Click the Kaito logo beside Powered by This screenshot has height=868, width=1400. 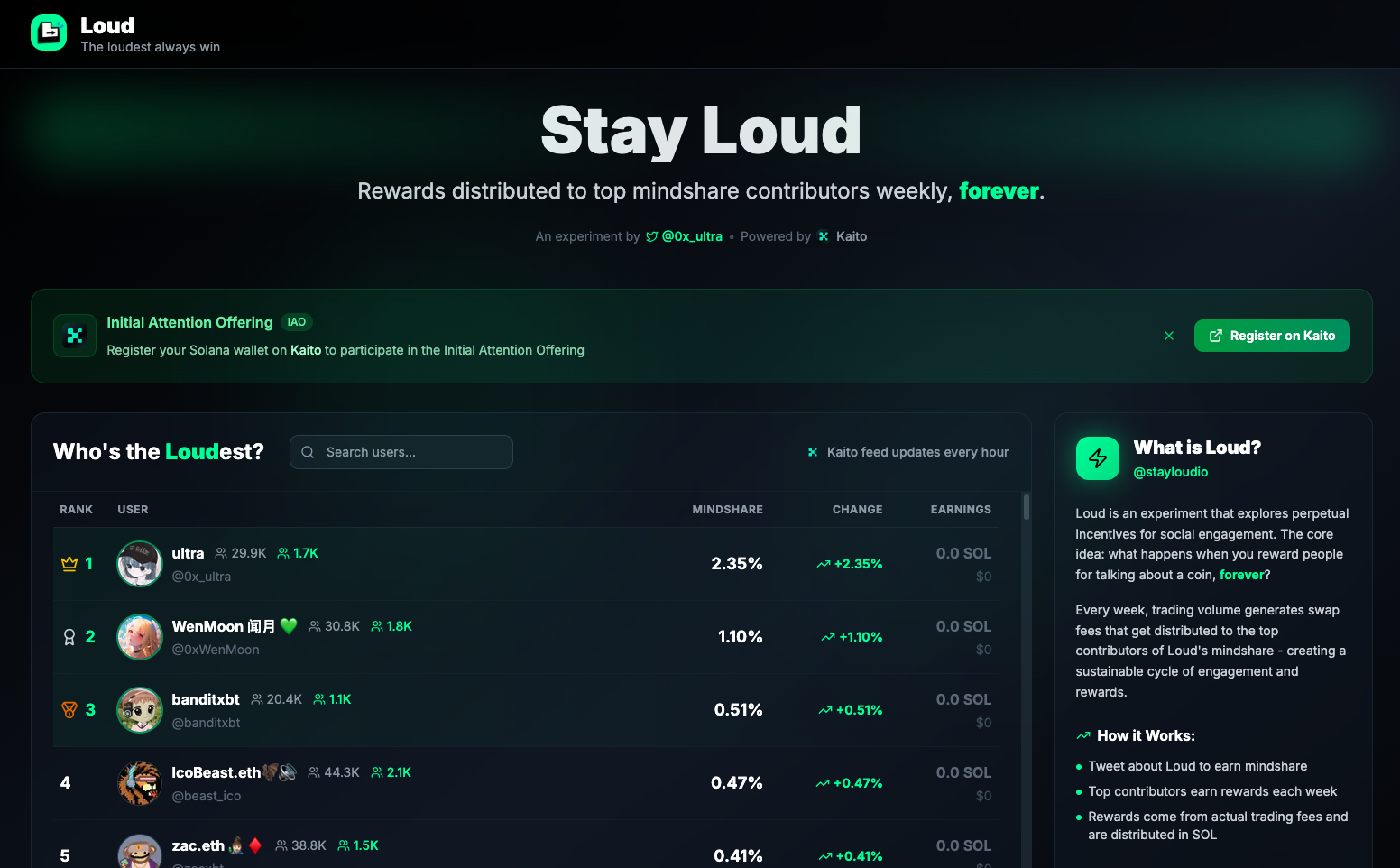pyautogui.click(x=823, y=236)
